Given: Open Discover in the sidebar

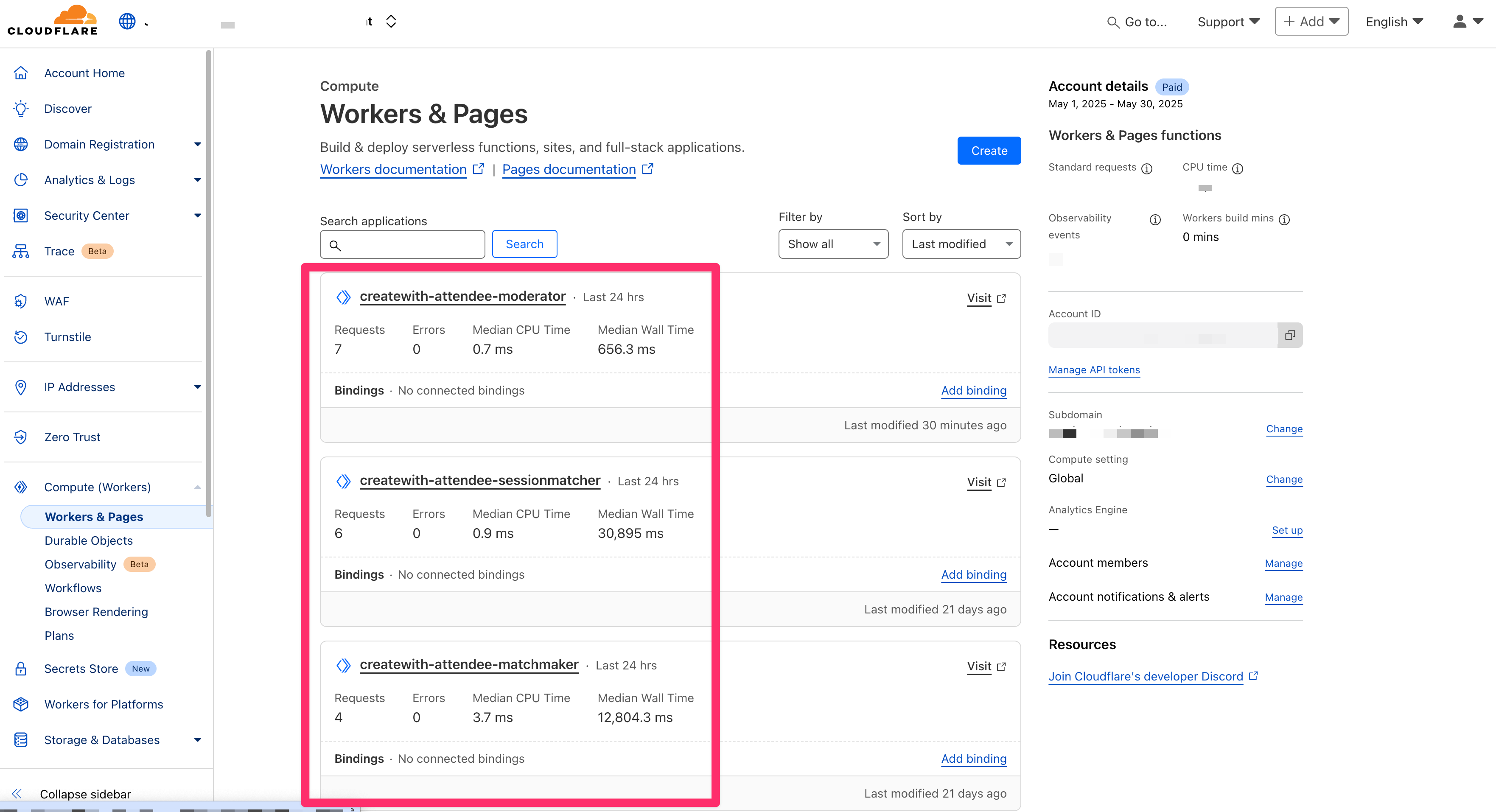Looking at the screenshot, I should coord(68,109).
